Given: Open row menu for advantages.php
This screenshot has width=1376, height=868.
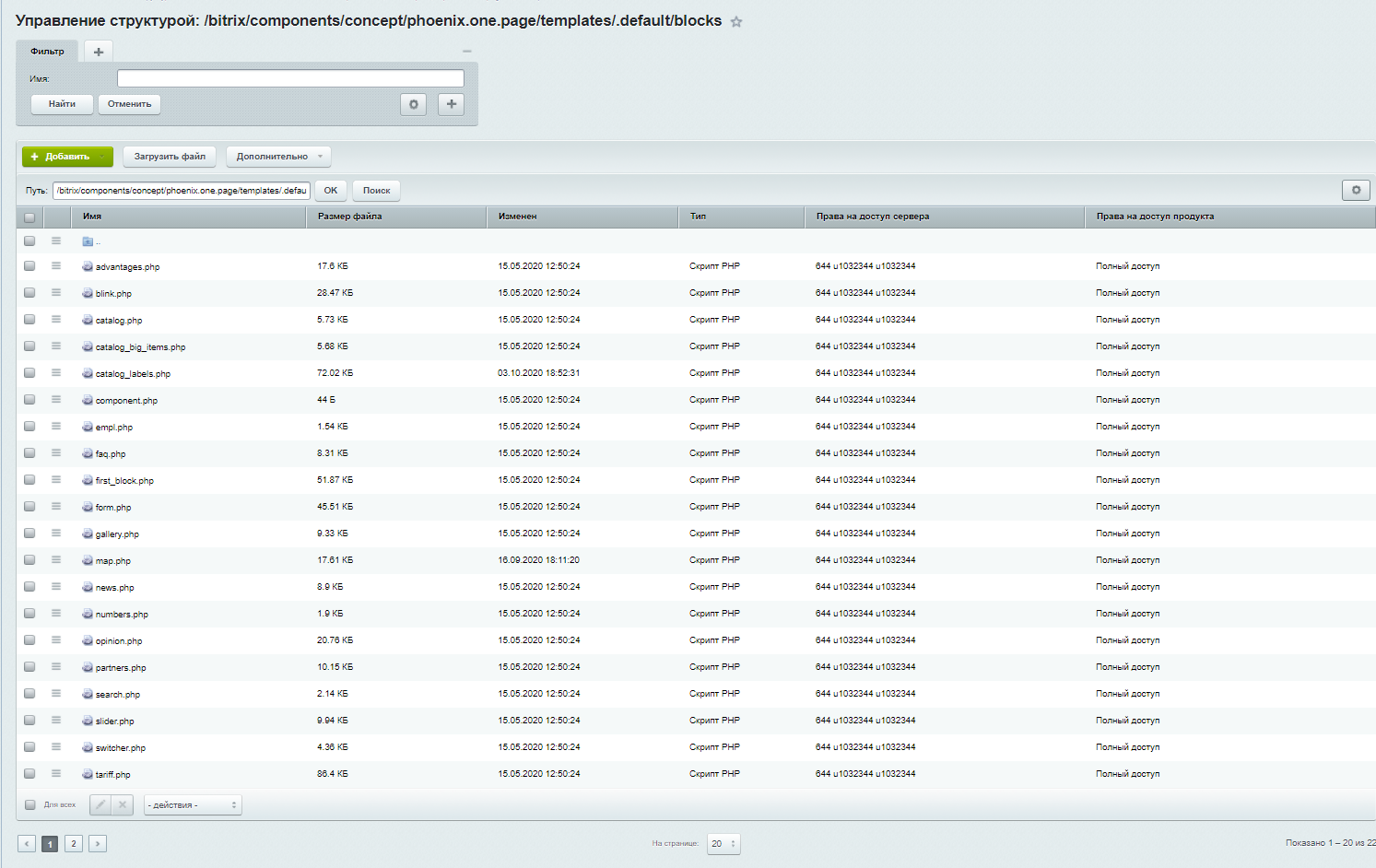Looking at the screenshot, I should coord(56,265).
